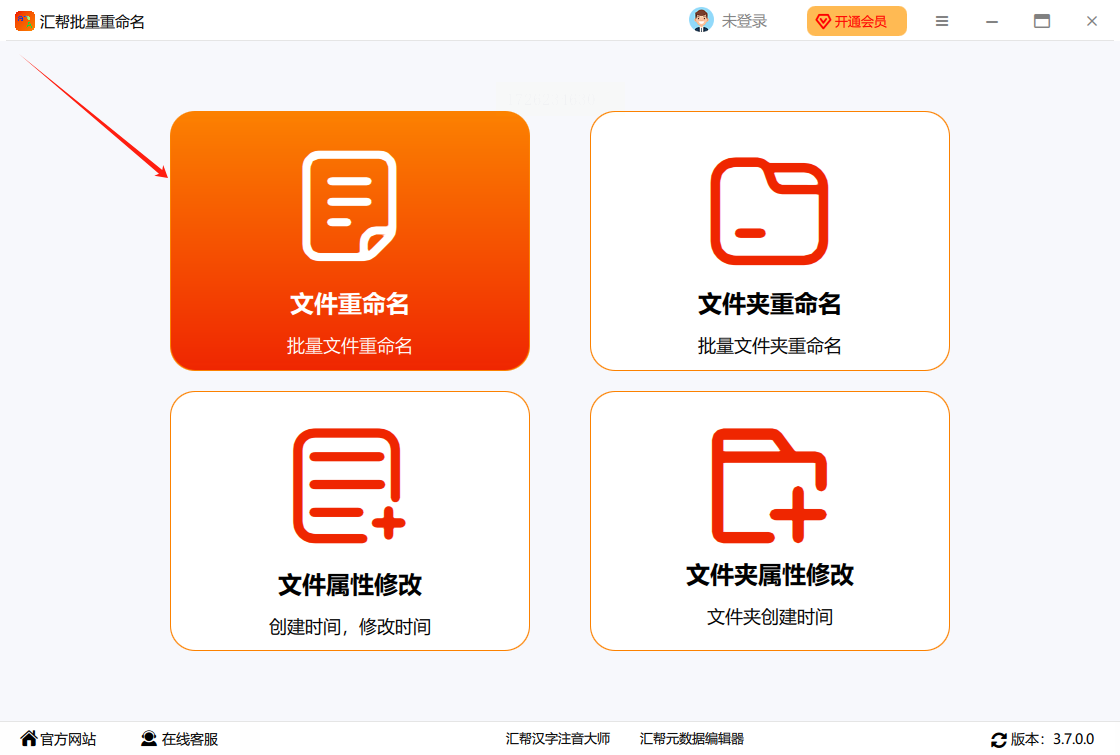Open 汇帮汉字注音大师 link
The height and width of the screenshot is (755, 1120).
pyautogui.click(x=558, y=739)
